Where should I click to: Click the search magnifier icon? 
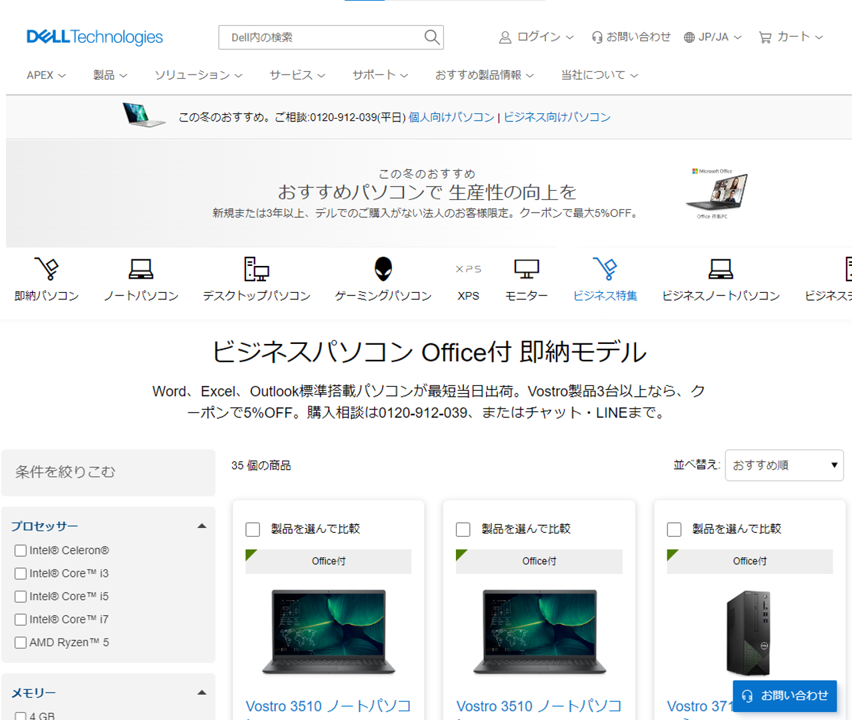pos(431,37)
